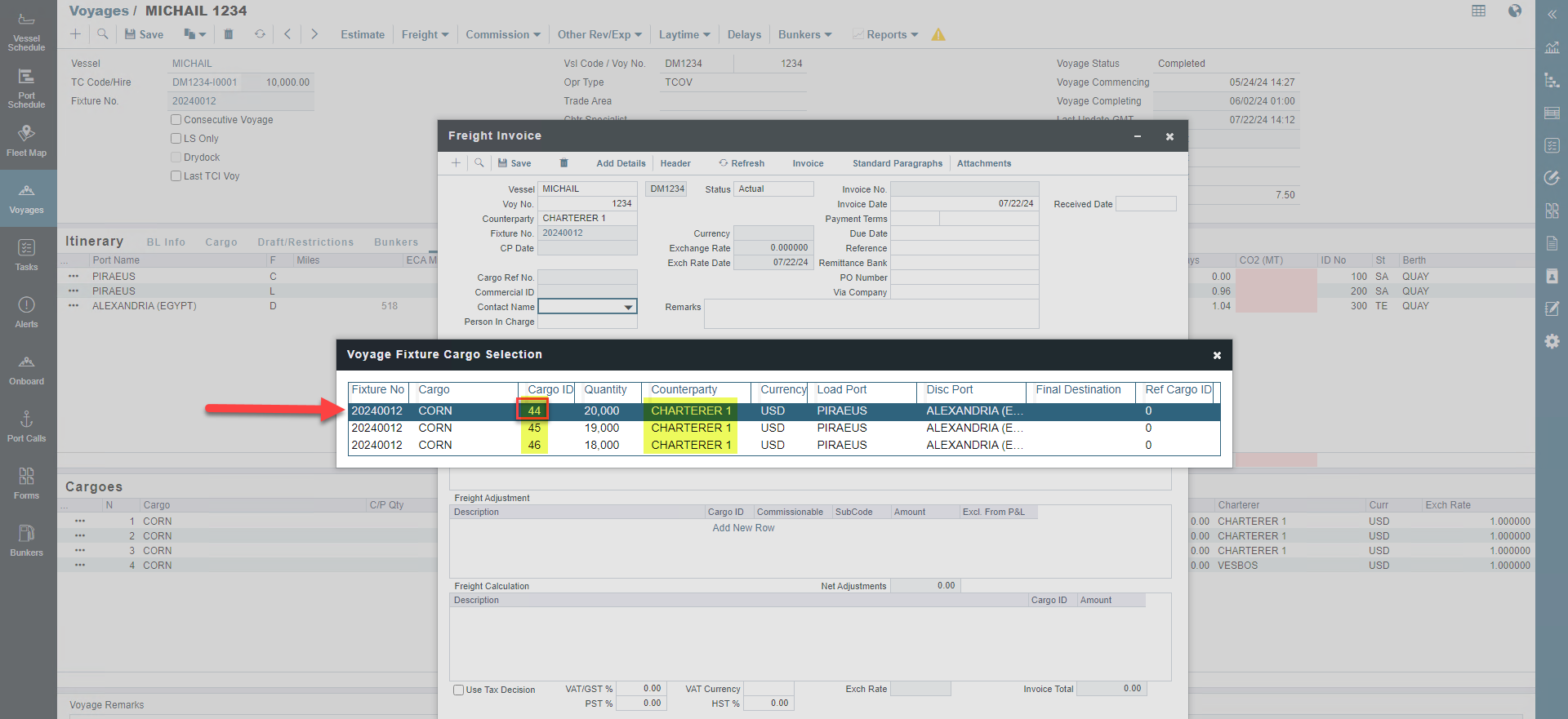The image size is (1568, 719).
Task: Expand the Contact Name dropdown
Action: pos(628,307)
